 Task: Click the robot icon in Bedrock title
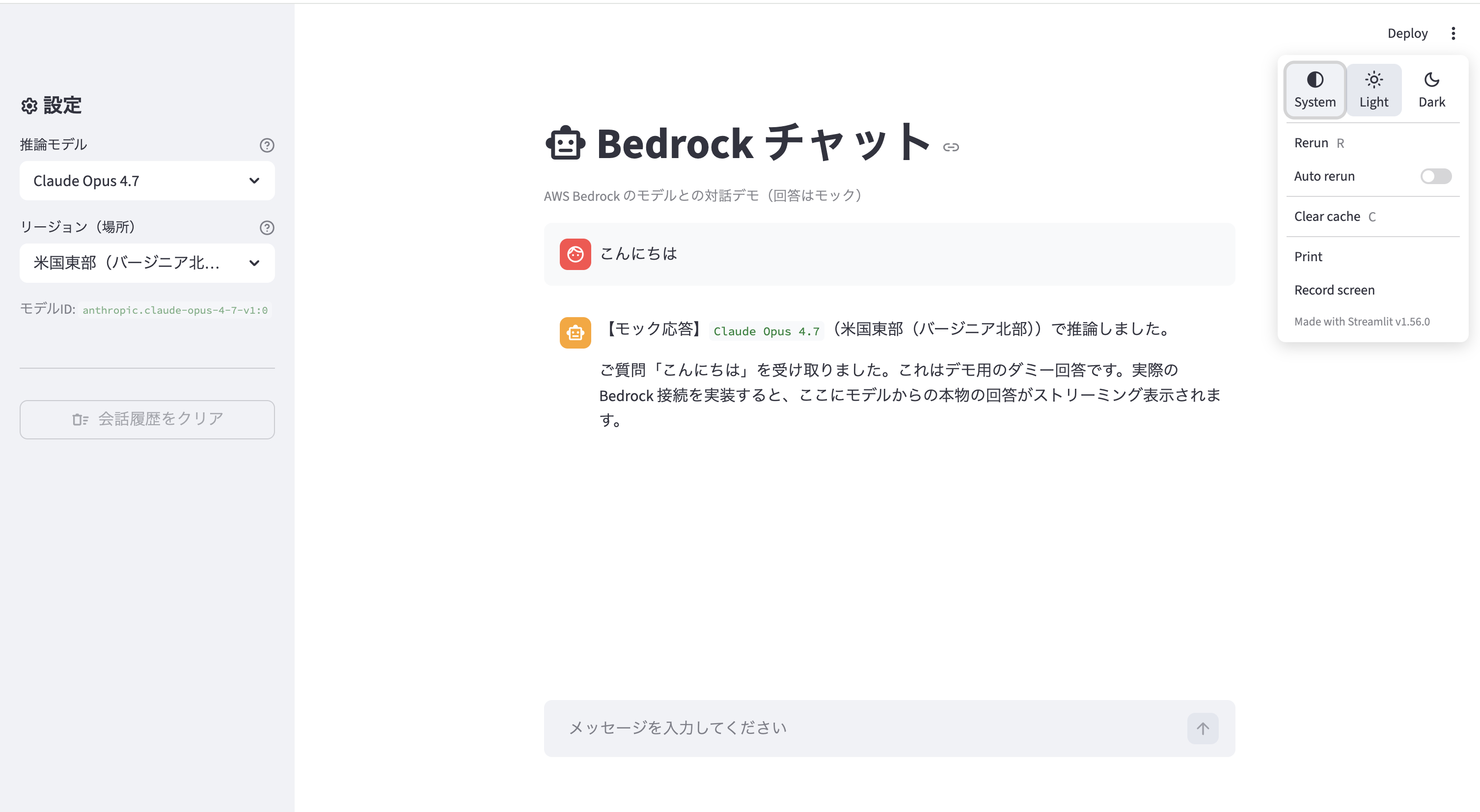coord(565,143)
